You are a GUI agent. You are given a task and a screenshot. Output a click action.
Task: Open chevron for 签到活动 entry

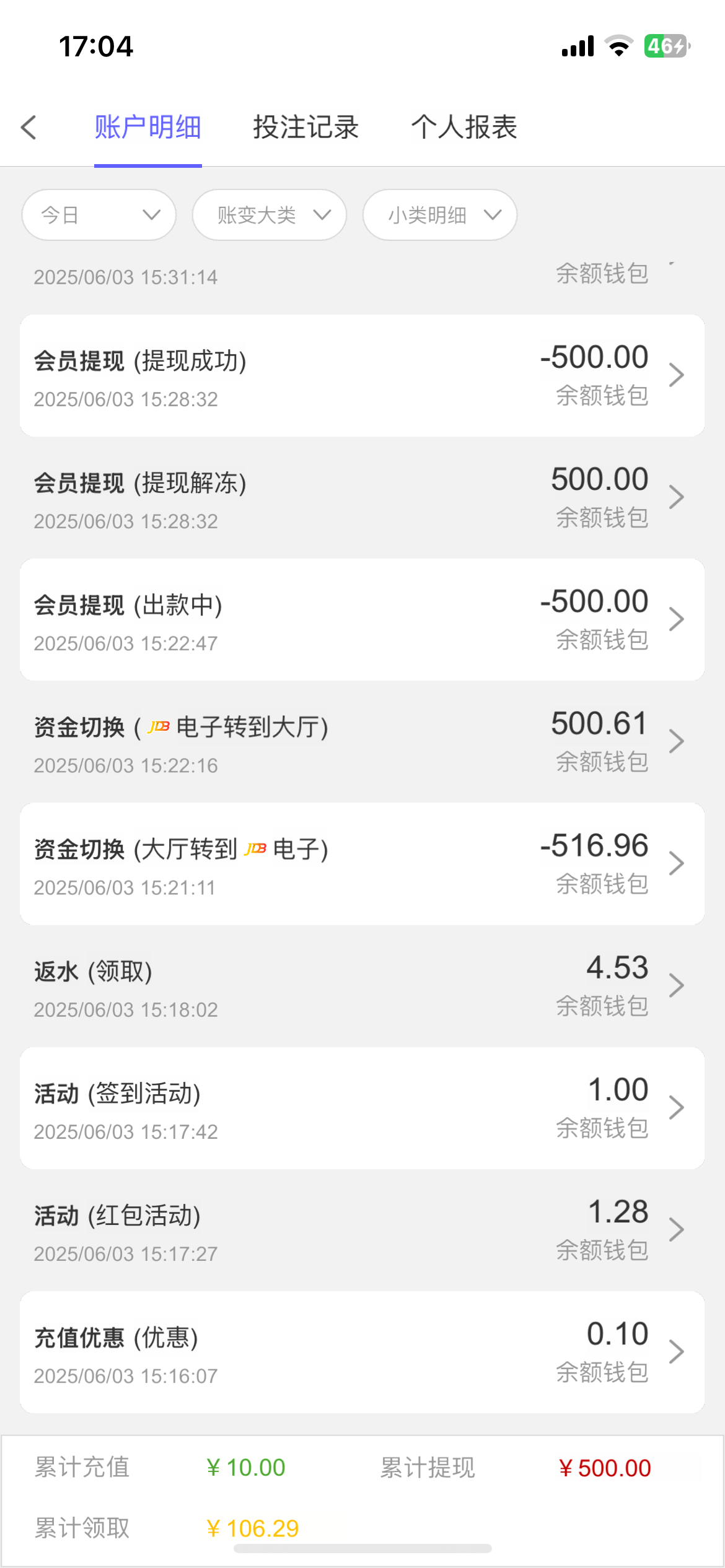coord(676,1107)
